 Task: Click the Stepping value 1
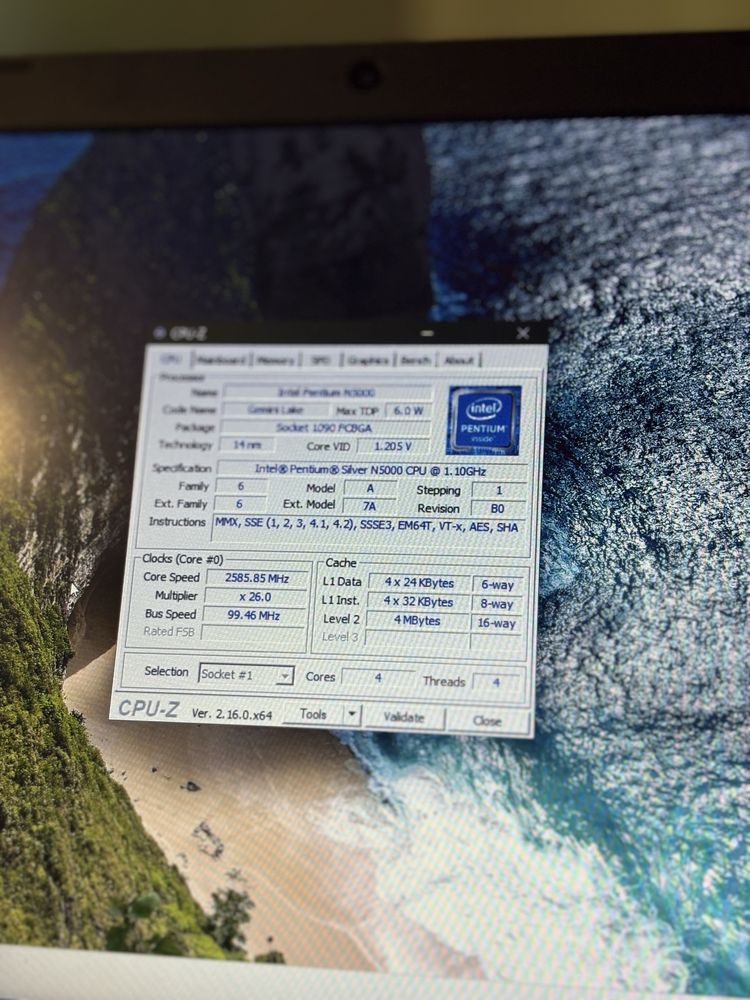point(499,490)
